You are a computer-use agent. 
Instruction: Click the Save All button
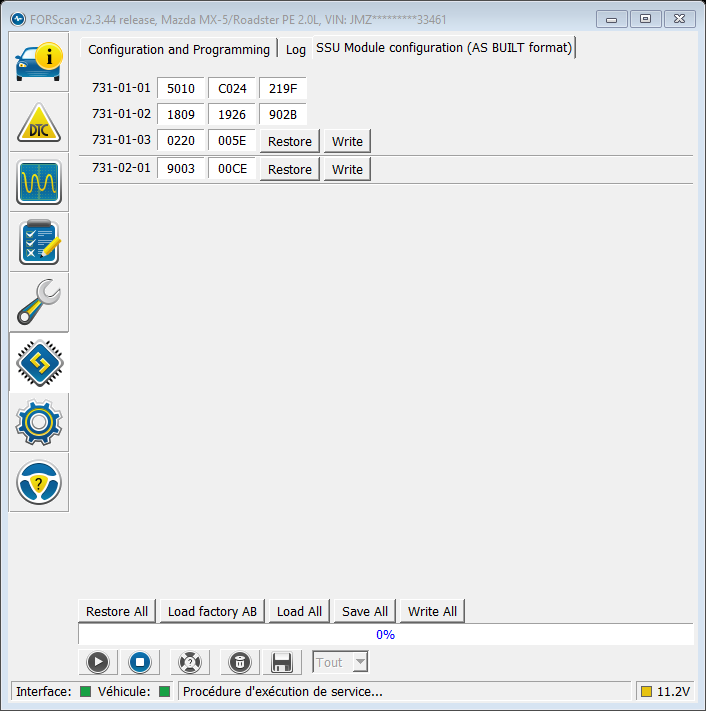[365, 611]
